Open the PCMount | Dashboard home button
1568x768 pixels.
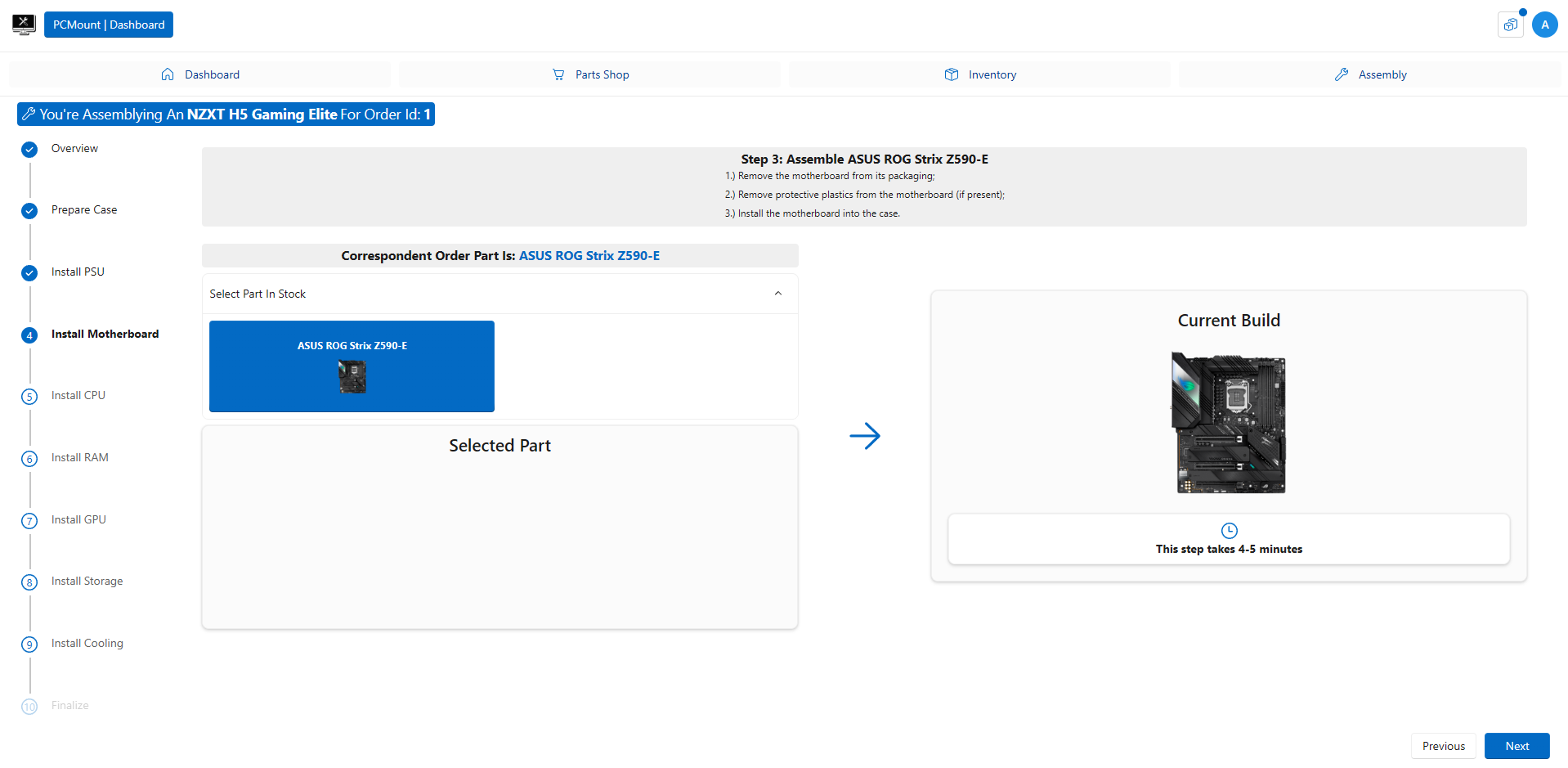click(x=109, y=25)
